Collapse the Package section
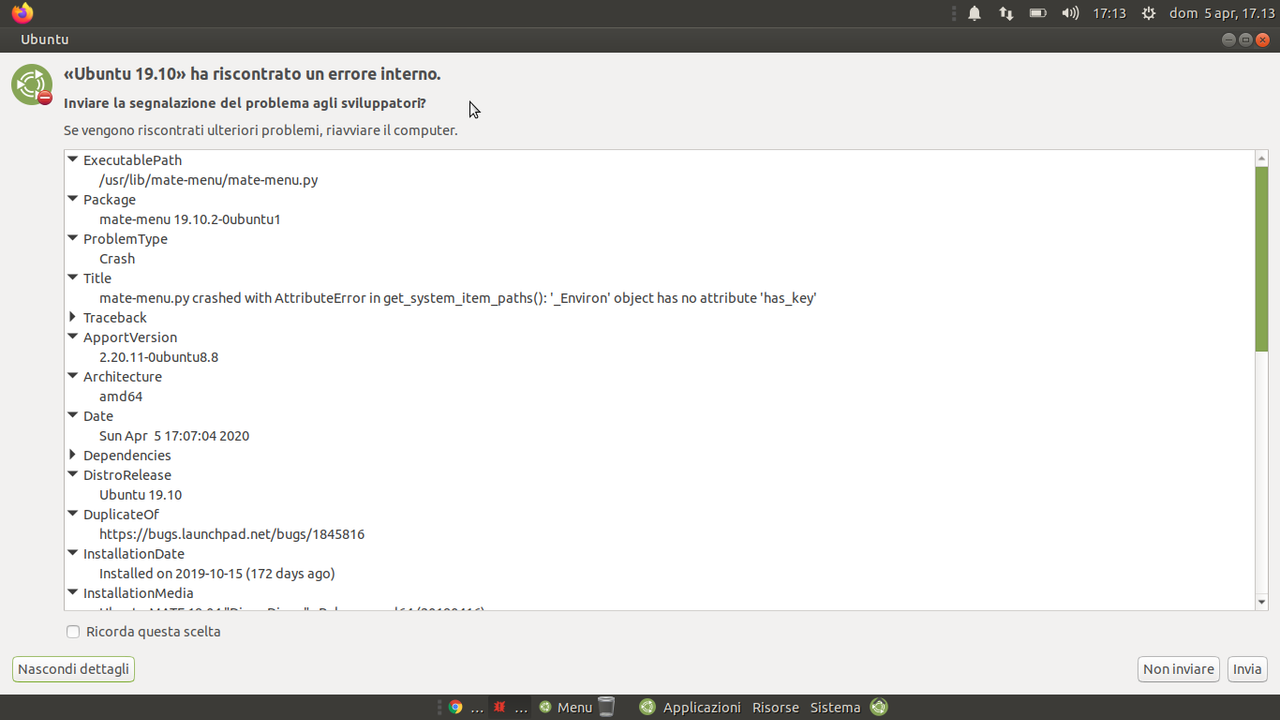This screenshot has width=1280, height=720. [x=73, y=199]
